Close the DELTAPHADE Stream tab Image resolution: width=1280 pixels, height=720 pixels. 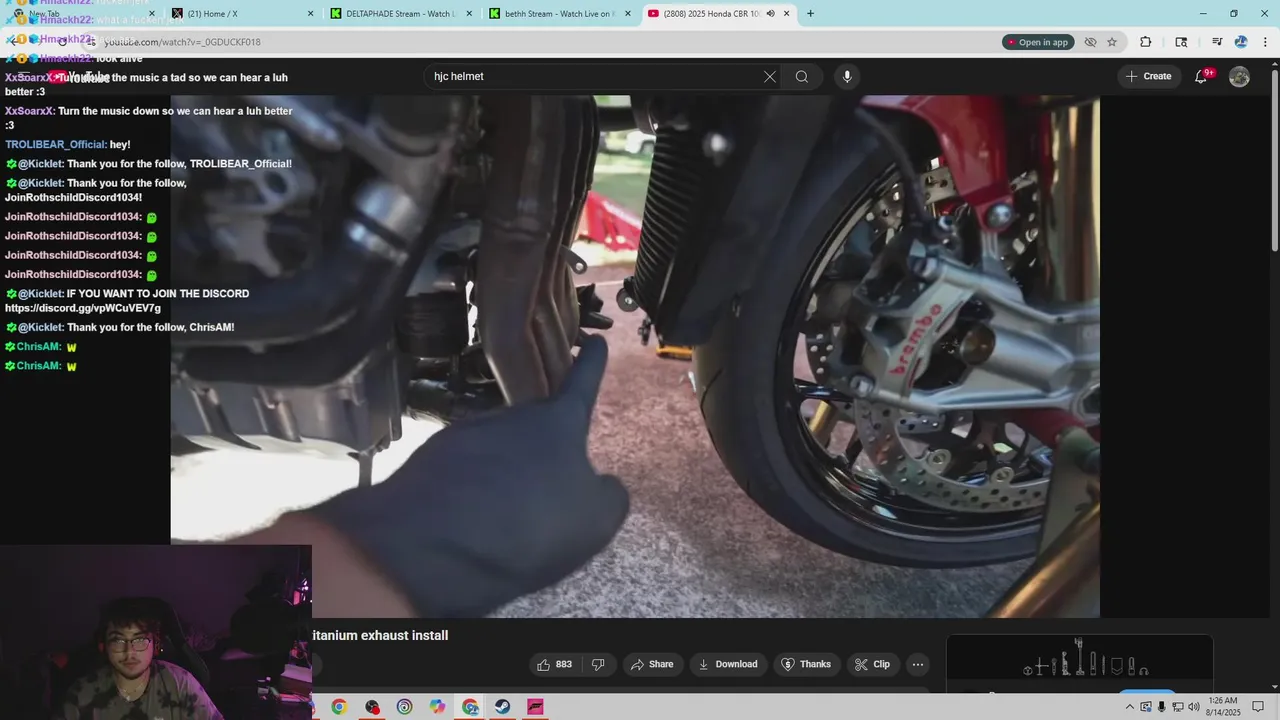click(x=469, y=14)
